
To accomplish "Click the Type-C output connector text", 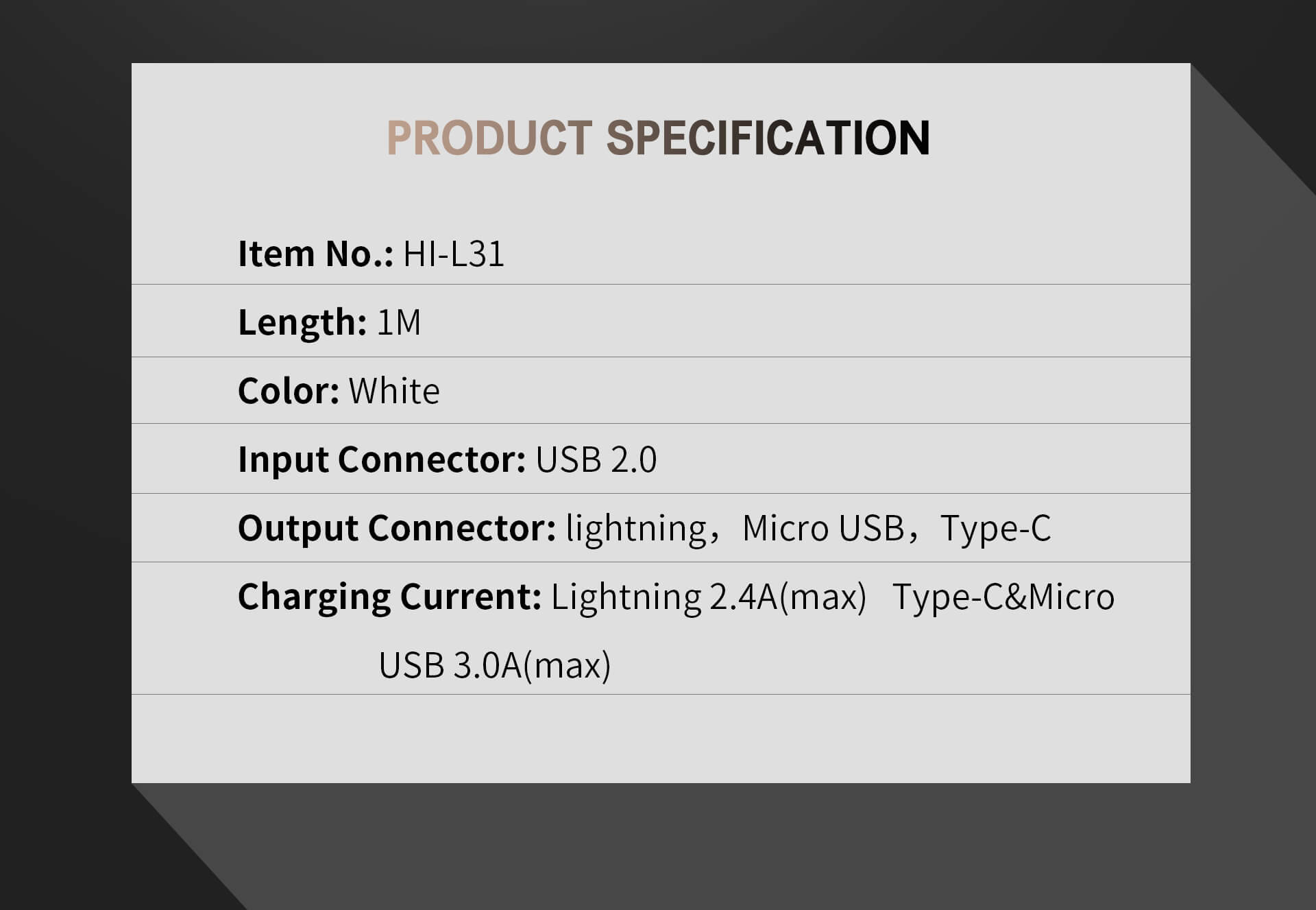I will pyautogui.click(x=995, y=529).
